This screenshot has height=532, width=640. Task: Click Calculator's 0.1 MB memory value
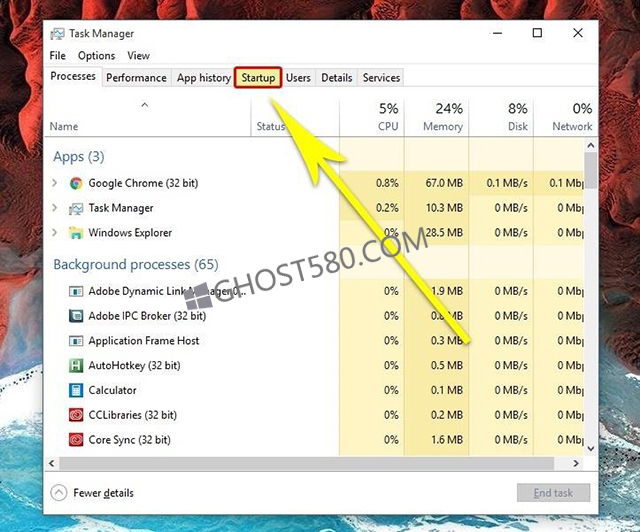[447, 390]
